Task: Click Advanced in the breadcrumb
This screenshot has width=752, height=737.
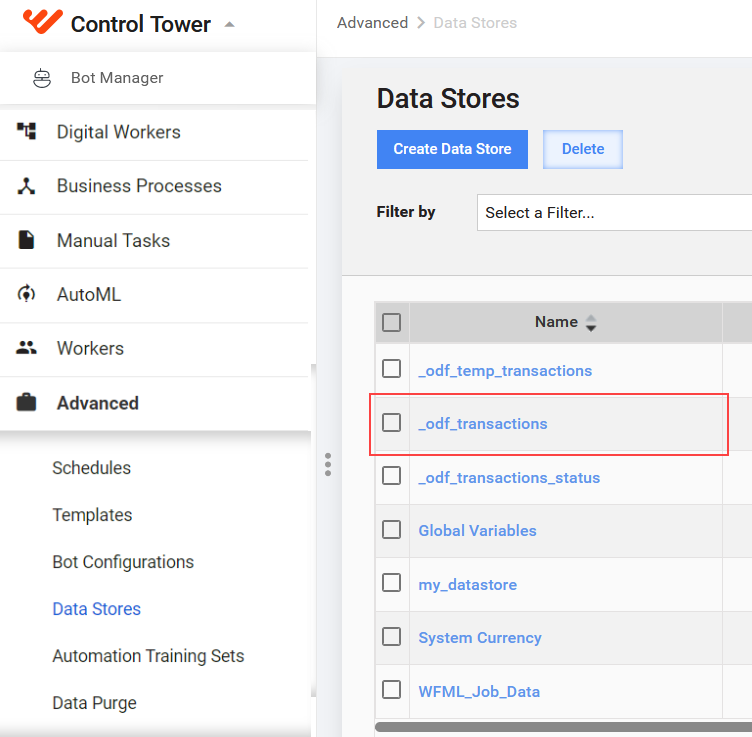Action: pyautogui.click(x=372, y=23)
